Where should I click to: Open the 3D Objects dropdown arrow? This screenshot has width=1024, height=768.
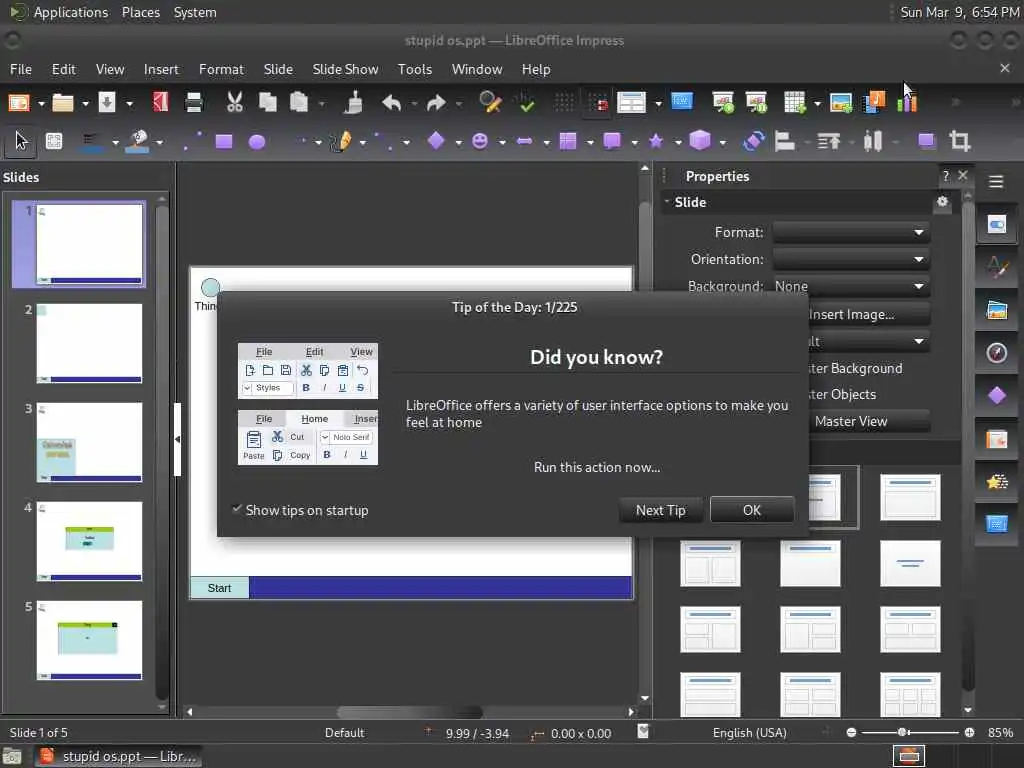click(x=722, y=142)
